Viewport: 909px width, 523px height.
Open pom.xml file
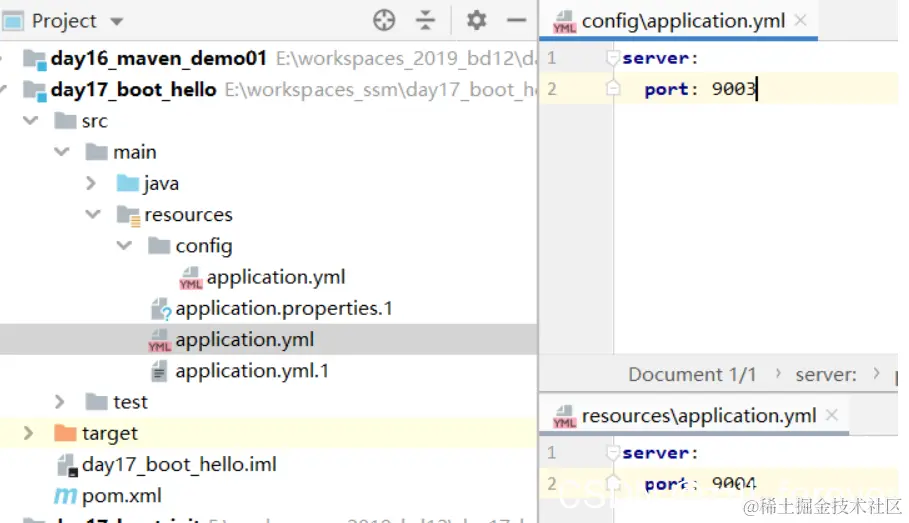pyautogui.click(x=122, y=496)
